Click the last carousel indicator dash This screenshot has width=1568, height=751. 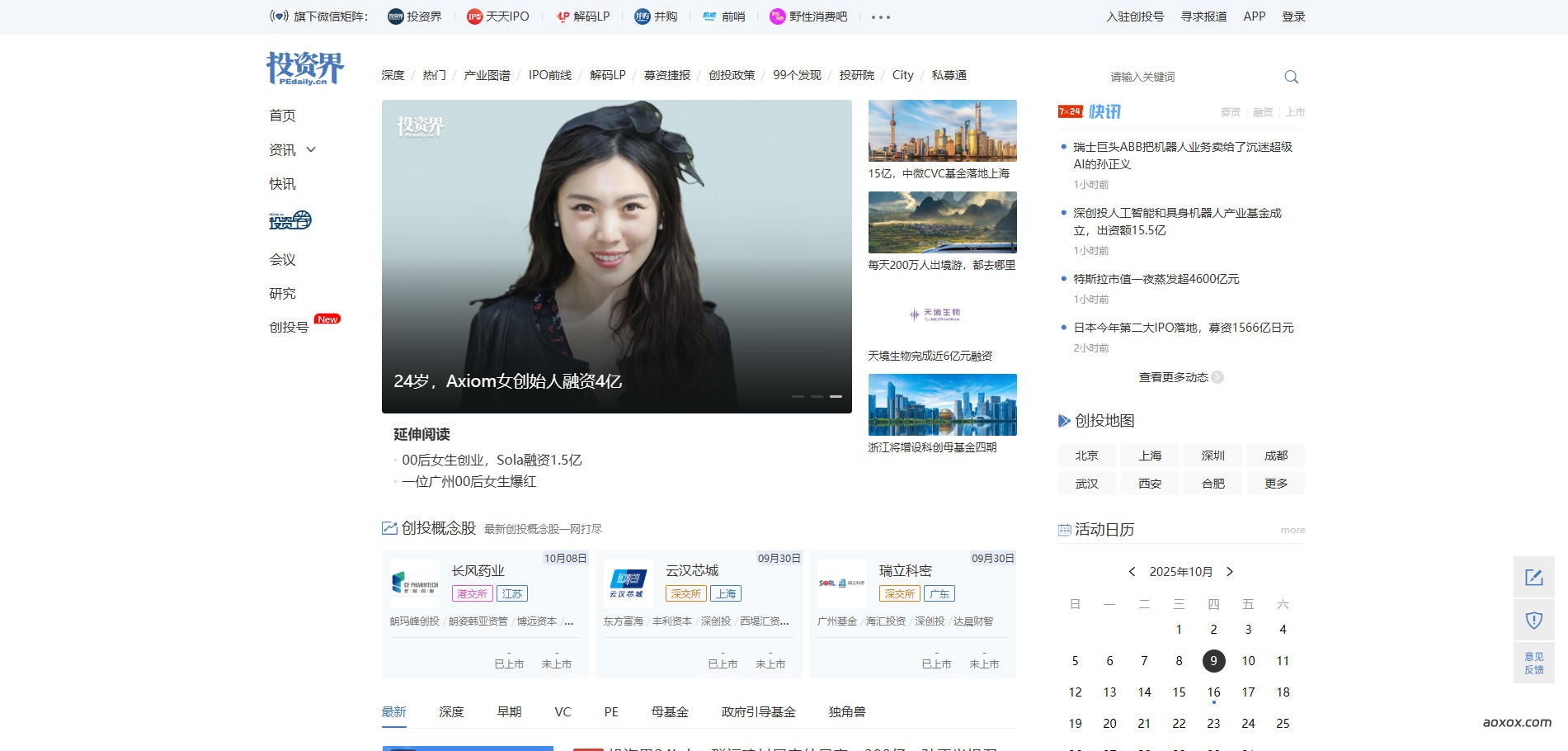[836, 397]
